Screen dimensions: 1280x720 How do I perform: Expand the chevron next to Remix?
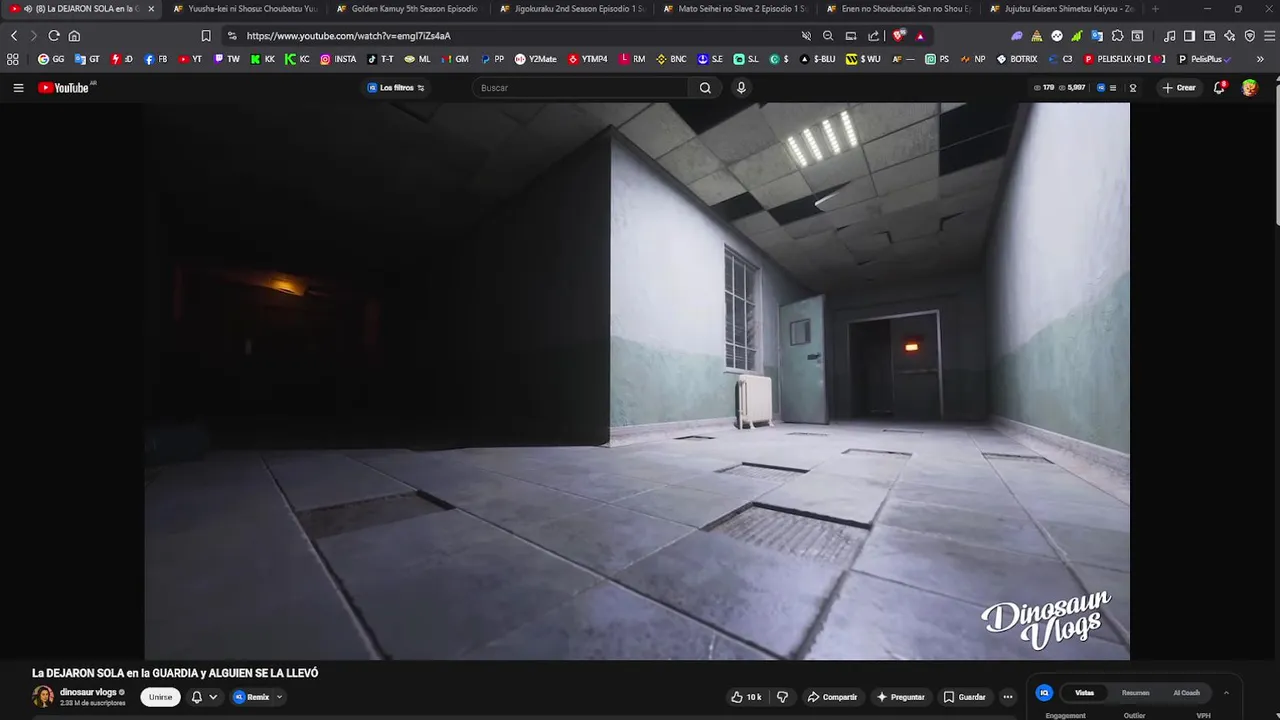(279, 697)
